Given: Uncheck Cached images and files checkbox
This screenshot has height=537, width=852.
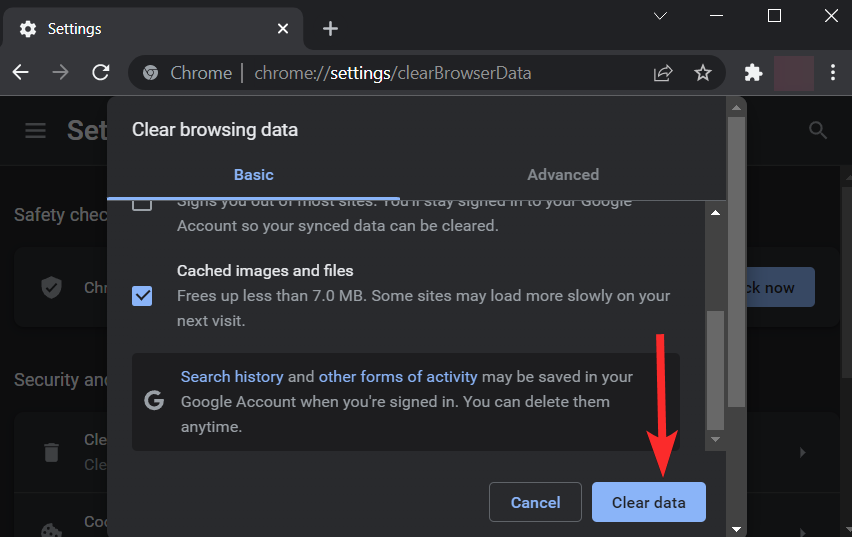Looking at the screenshot, I should [x=142, y=295].
